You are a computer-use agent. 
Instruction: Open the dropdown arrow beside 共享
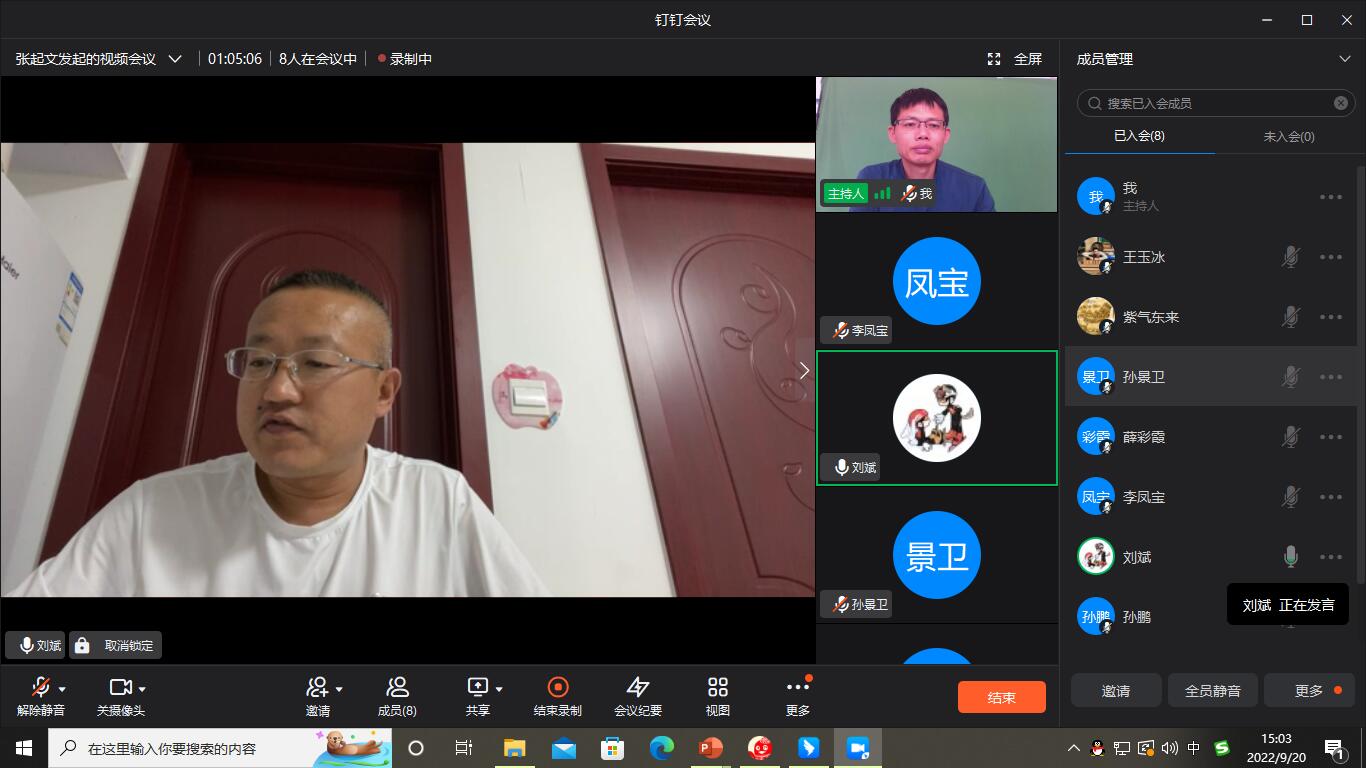tap(499, 689)
